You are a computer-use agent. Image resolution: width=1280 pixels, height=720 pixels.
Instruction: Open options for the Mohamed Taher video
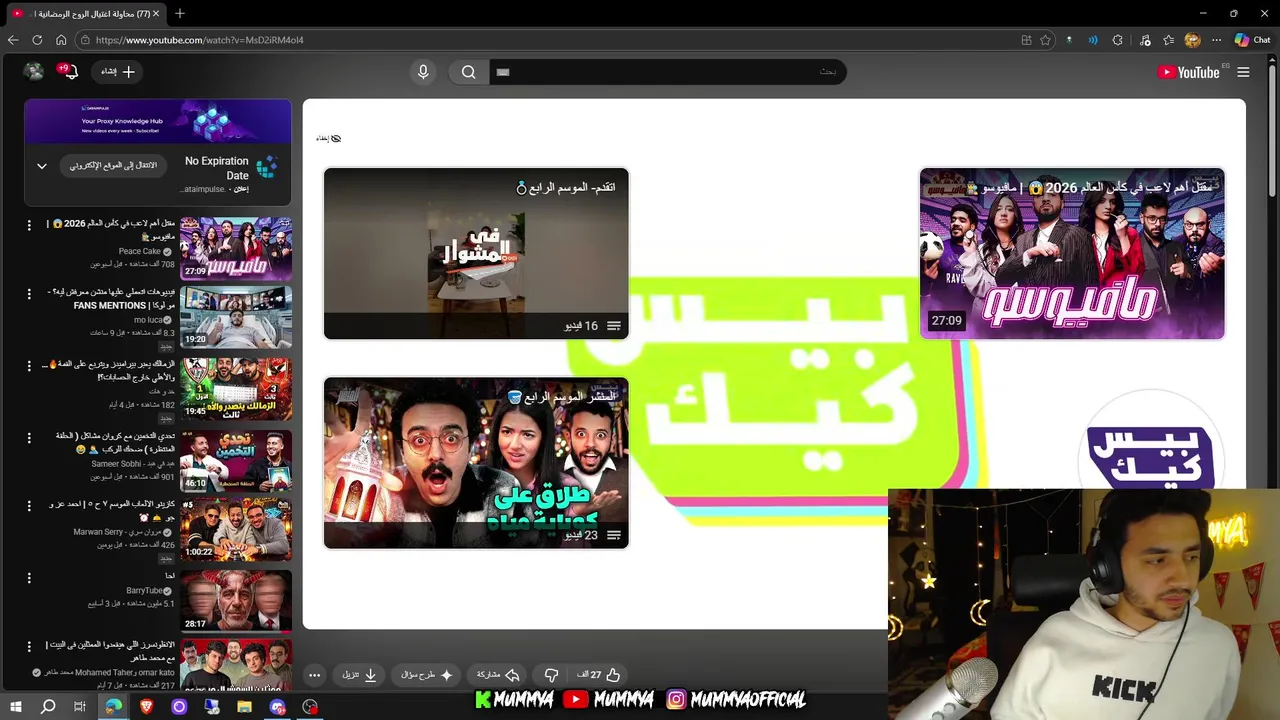29,647
